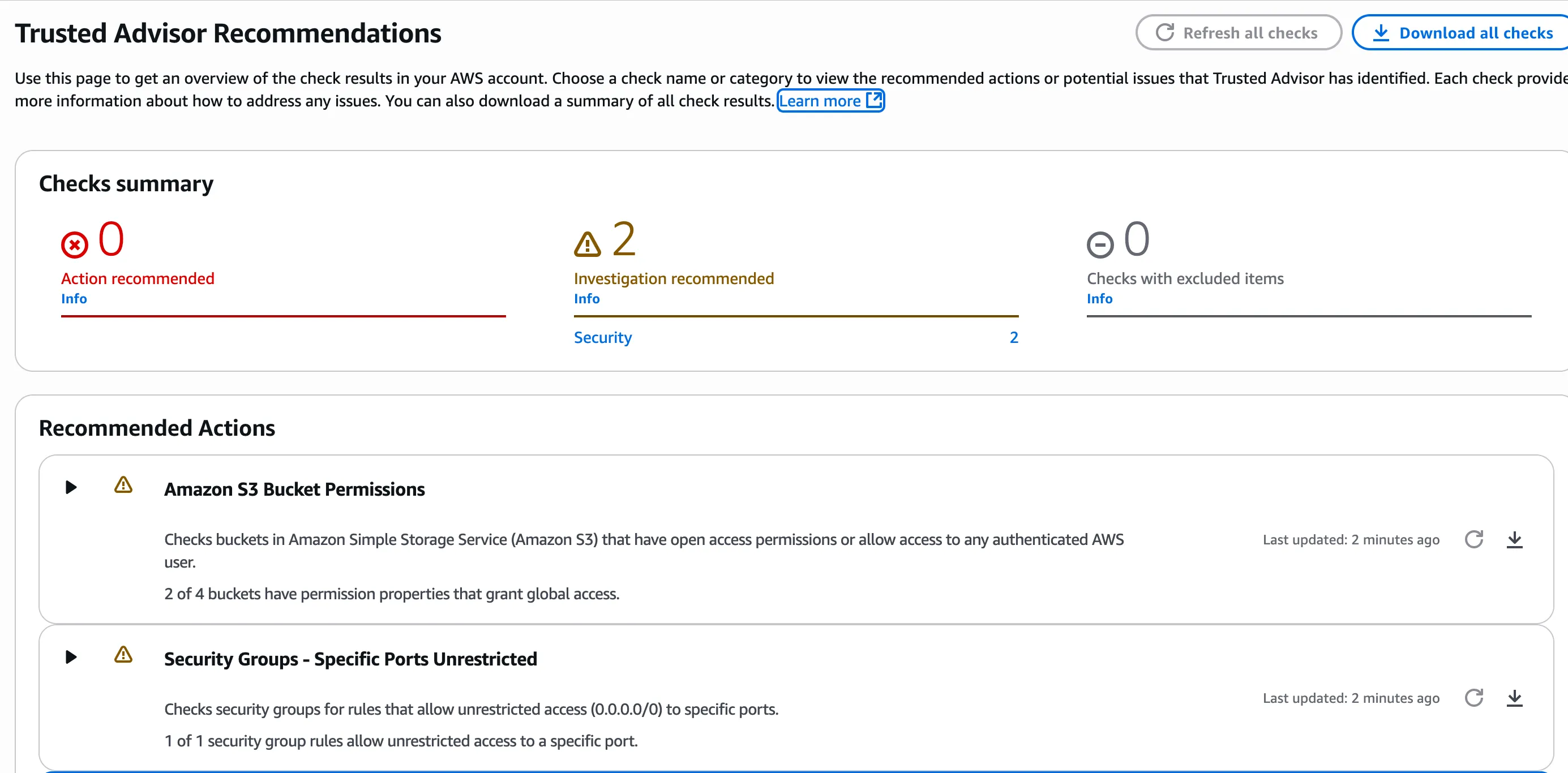
Task: Click the red Action recommended error icon
Action: point(74,244)
